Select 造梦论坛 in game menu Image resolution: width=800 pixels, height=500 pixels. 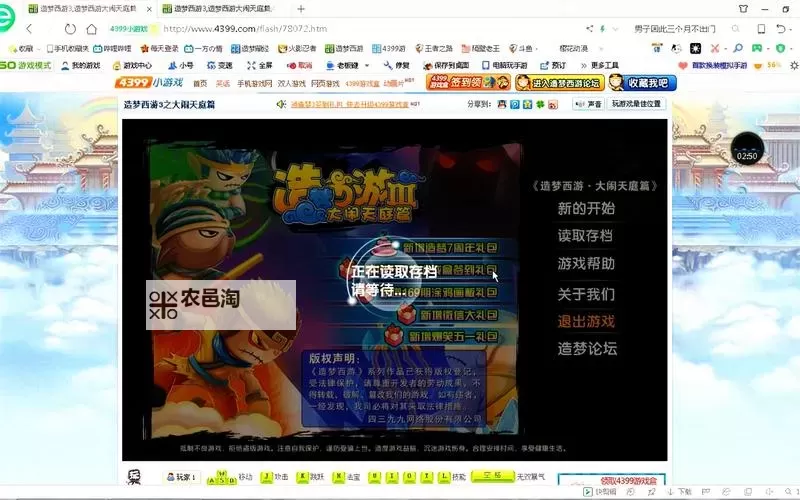[587, 349]
